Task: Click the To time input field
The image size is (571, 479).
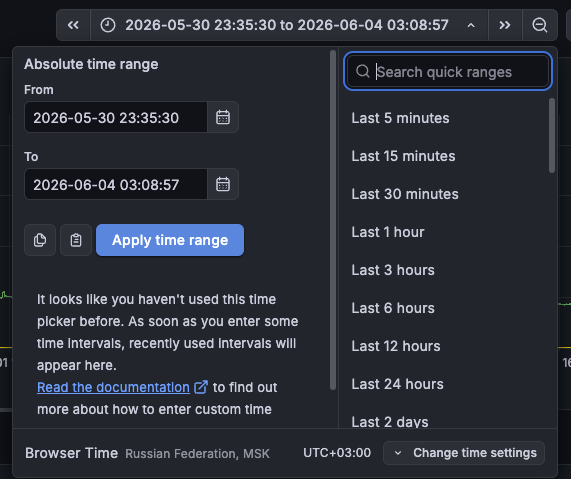Action: pyautogui.click(x=116, y=184)
